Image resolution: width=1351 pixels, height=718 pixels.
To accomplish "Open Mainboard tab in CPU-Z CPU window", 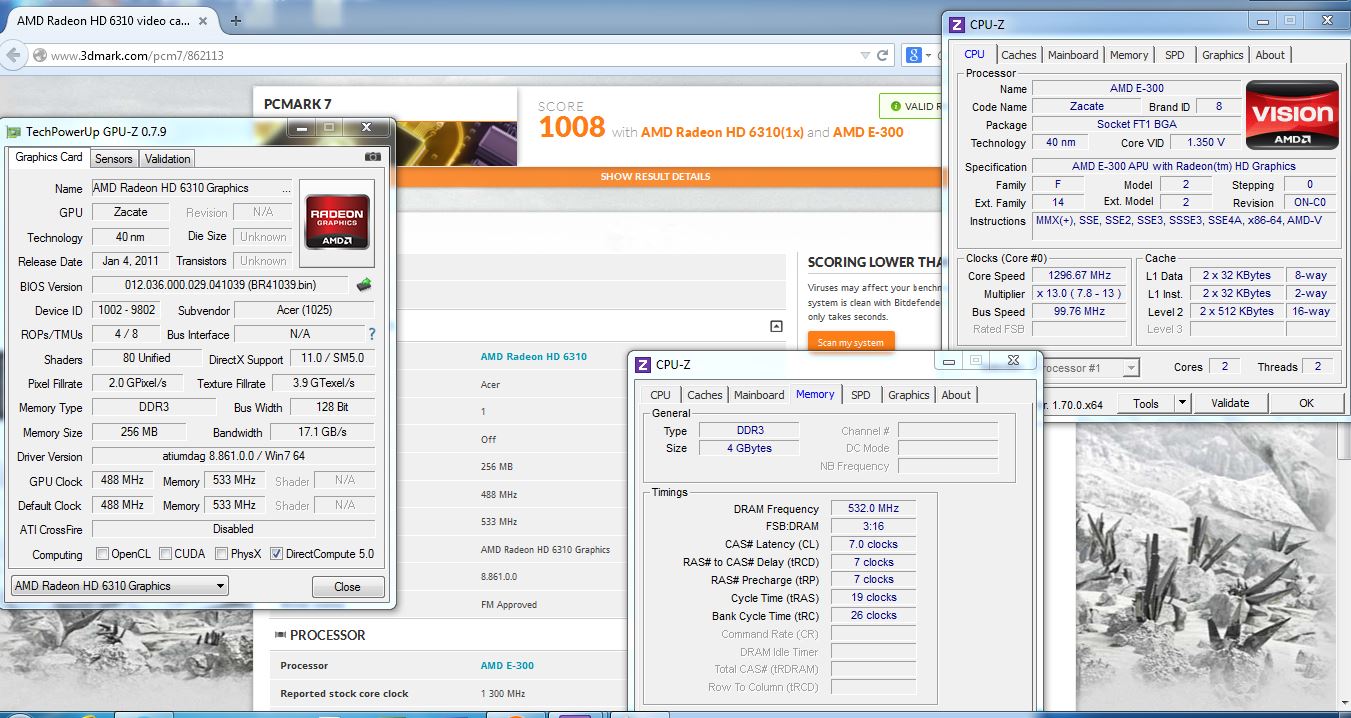I will (x=1073, y=55).
